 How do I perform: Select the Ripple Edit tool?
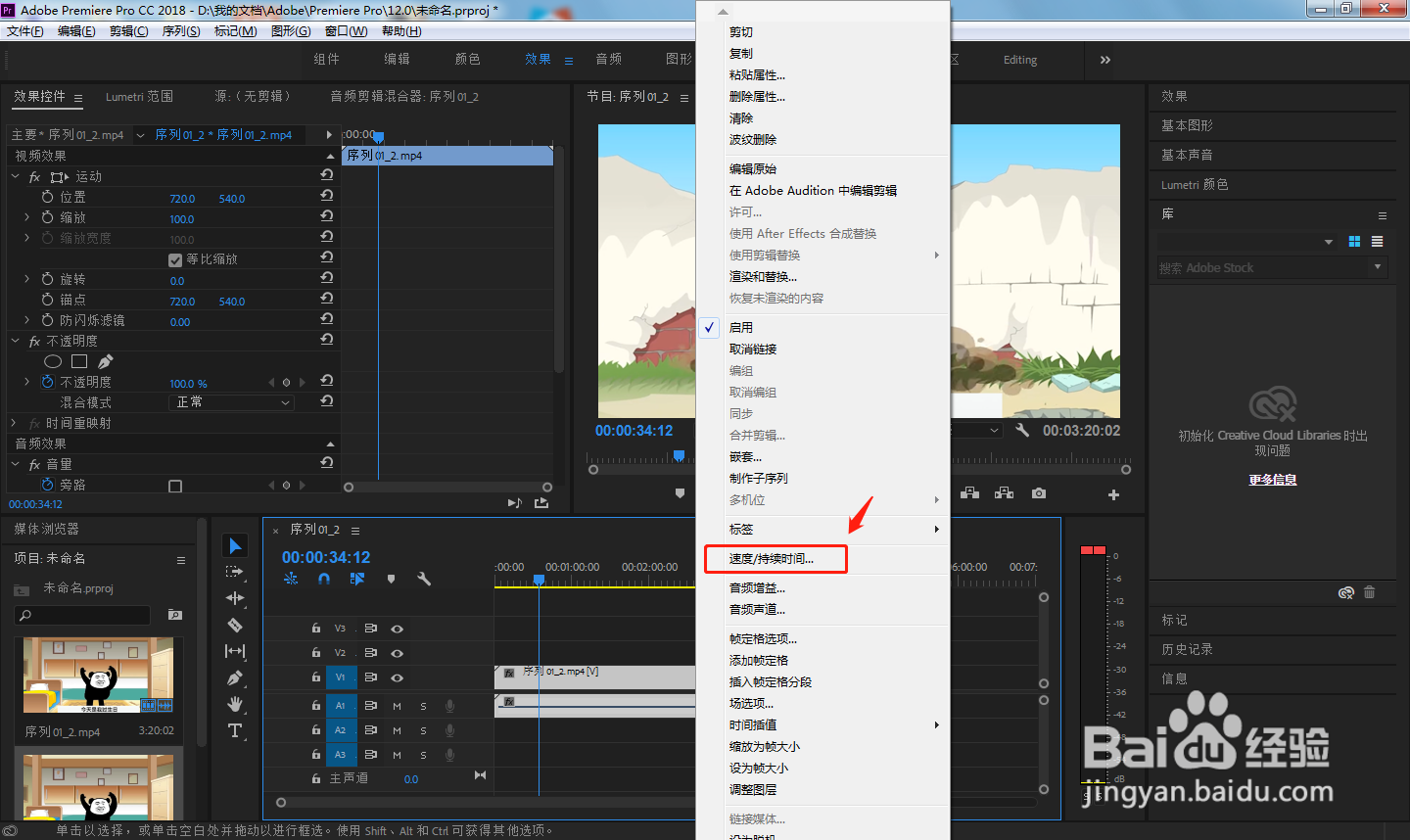235,598
